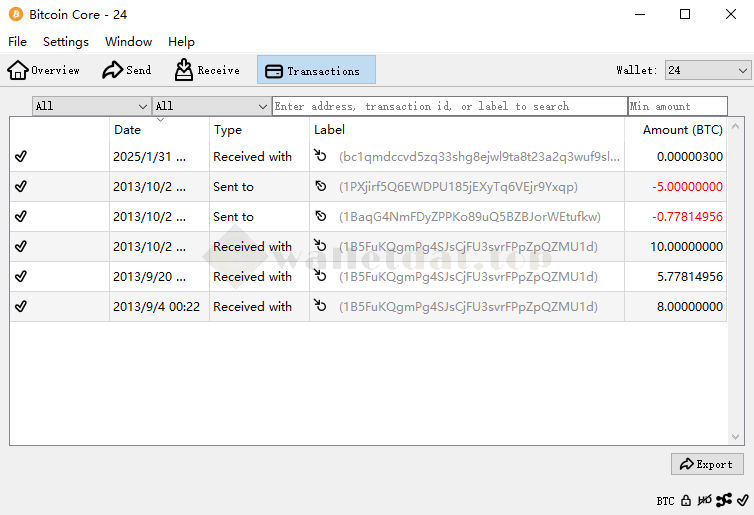Sort by the Amount (BTC) column header

(682, 130)
